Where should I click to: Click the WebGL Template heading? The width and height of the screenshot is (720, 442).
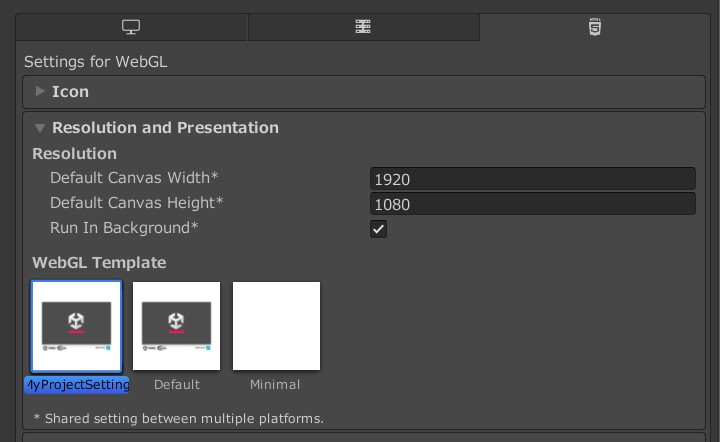pos(99,263)
